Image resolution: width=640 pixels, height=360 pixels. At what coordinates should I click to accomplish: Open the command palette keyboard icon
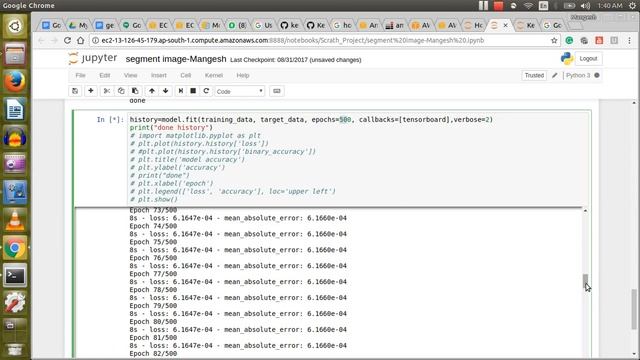point(277,91)
